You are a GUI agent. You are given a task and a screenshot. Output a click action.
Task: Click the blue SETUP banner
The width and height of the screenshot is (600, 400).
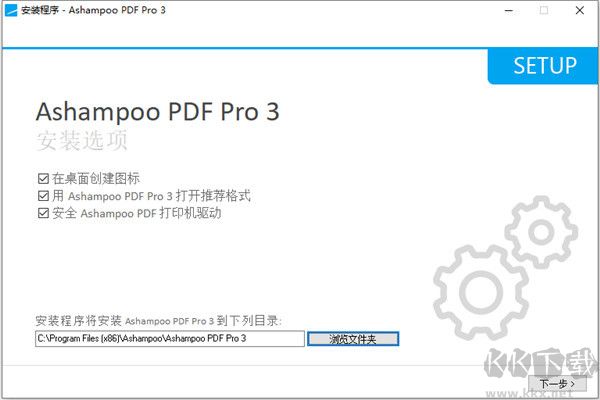coord(543,66)
